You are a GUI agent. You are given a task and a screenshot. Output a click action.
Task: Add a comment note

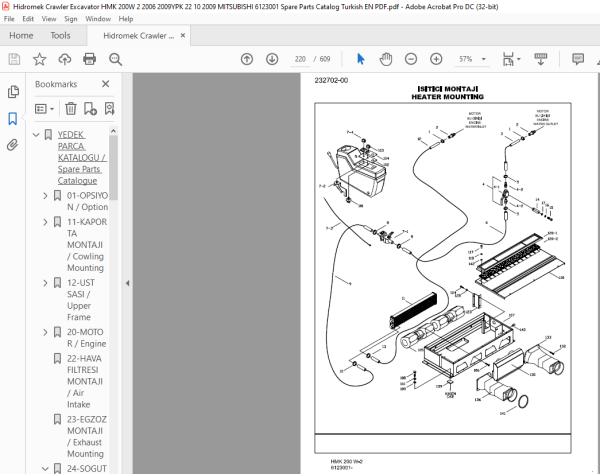tap(578, 59)
